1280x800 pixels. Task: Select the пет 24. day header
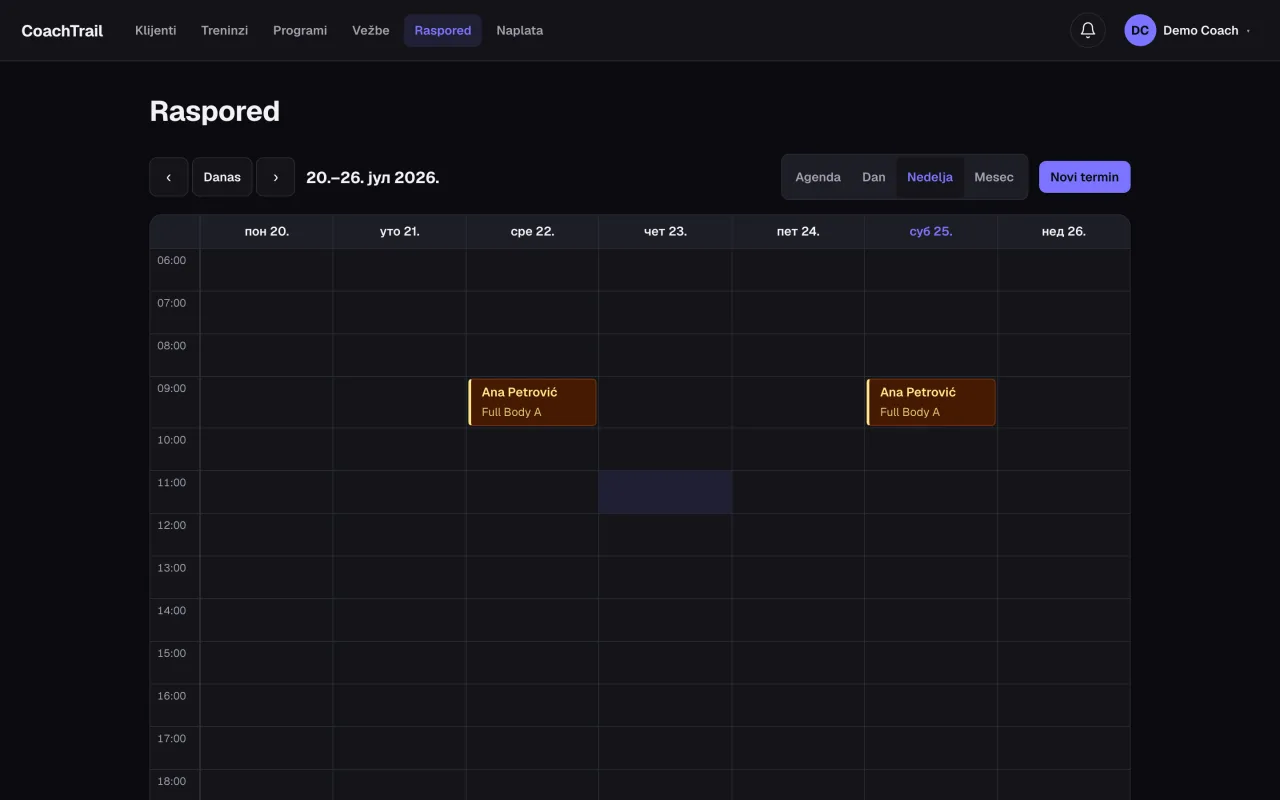click(798, 231)
